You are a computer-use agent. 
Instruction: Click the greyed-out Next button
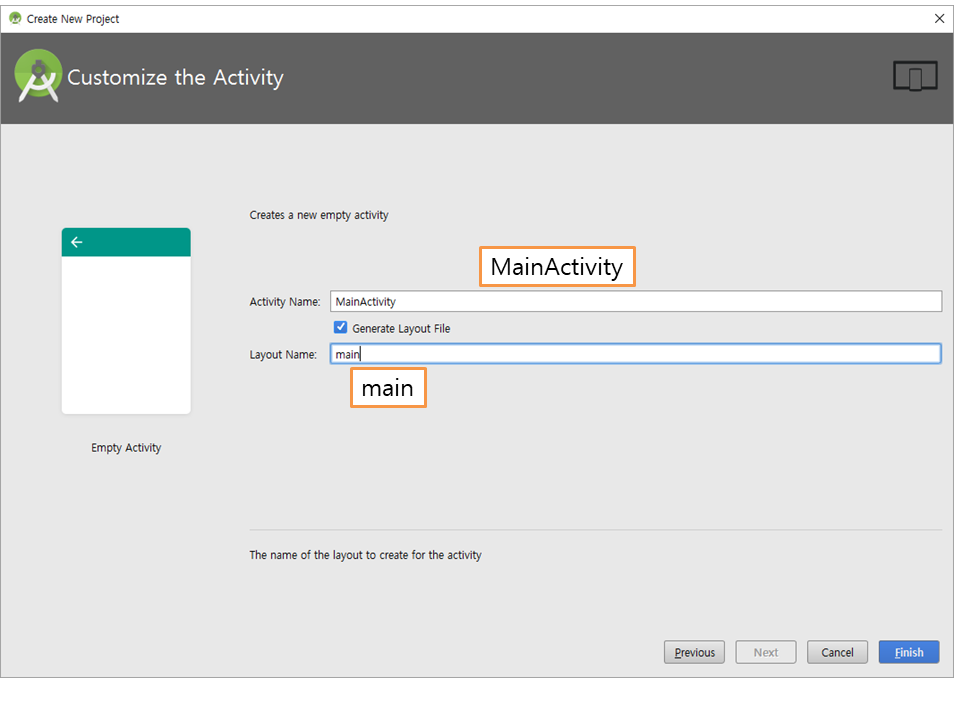click(766, 652)
